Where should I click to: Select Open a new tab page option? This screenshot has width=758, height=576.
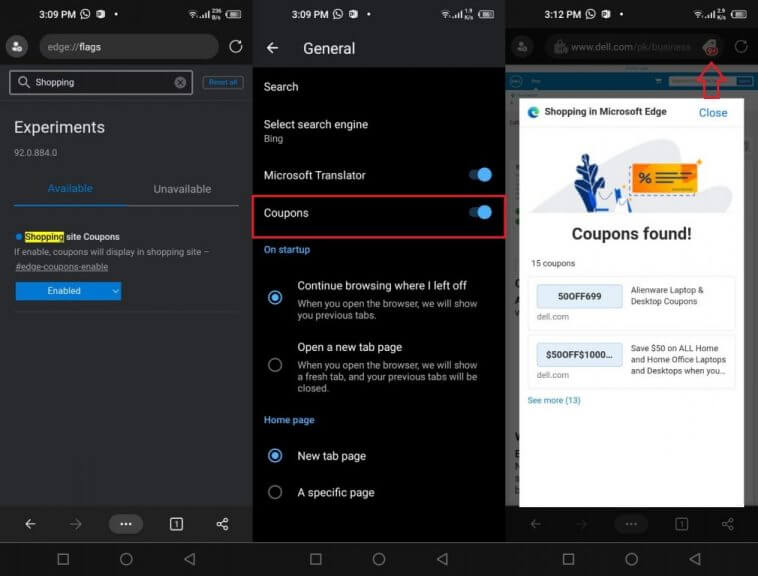point(275,365)
